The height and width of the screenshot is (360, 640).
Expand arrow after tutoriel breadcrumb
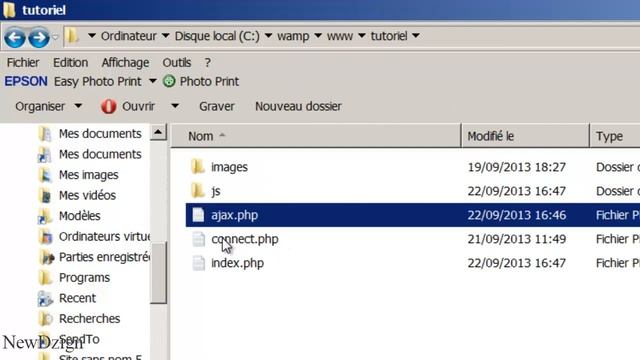(416, 36)
